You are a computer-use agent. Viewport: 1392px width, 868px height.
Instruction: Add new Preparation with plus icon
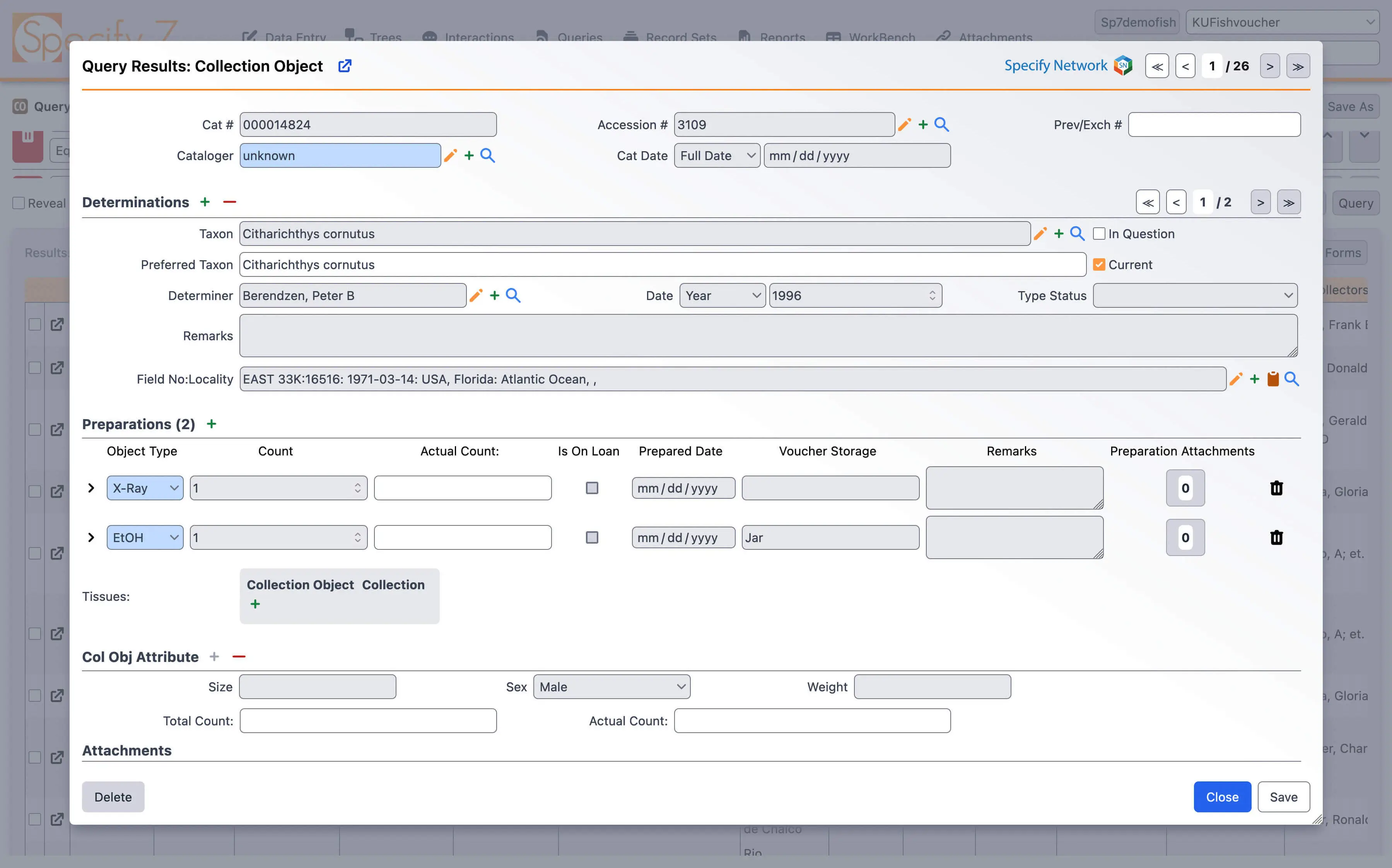click(211, 424)
